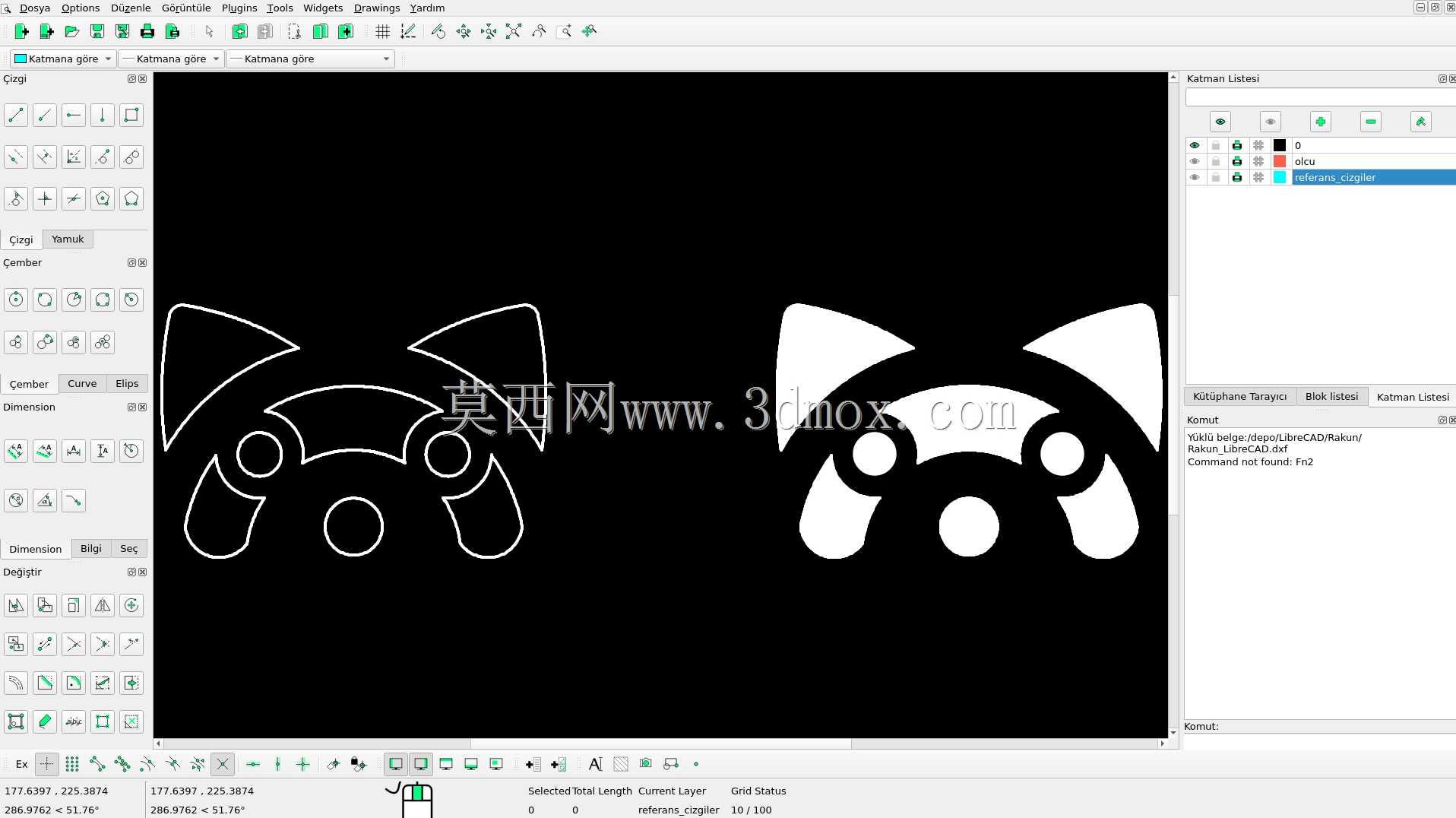Toggle visibility of the olcu layer

click(x=1195, y=161)
